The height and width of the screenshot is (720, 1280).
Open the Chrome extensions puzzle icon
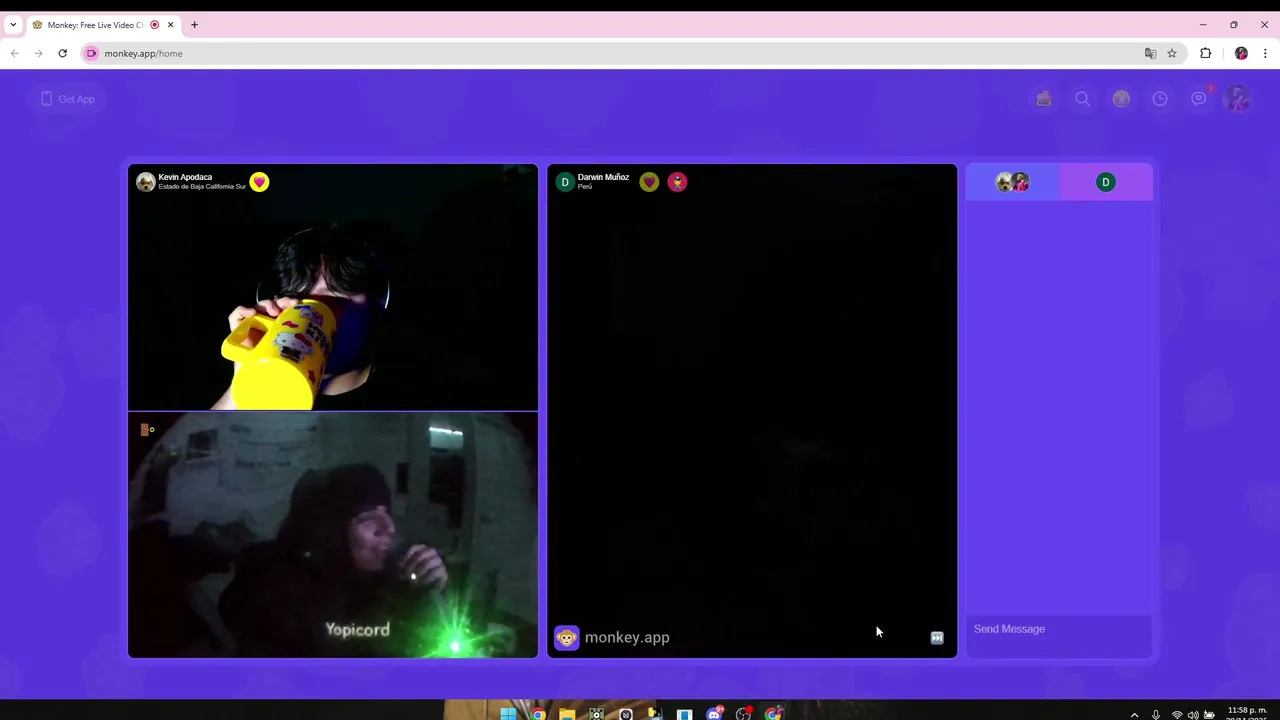pyautogui.click(x=1205, y=53)
